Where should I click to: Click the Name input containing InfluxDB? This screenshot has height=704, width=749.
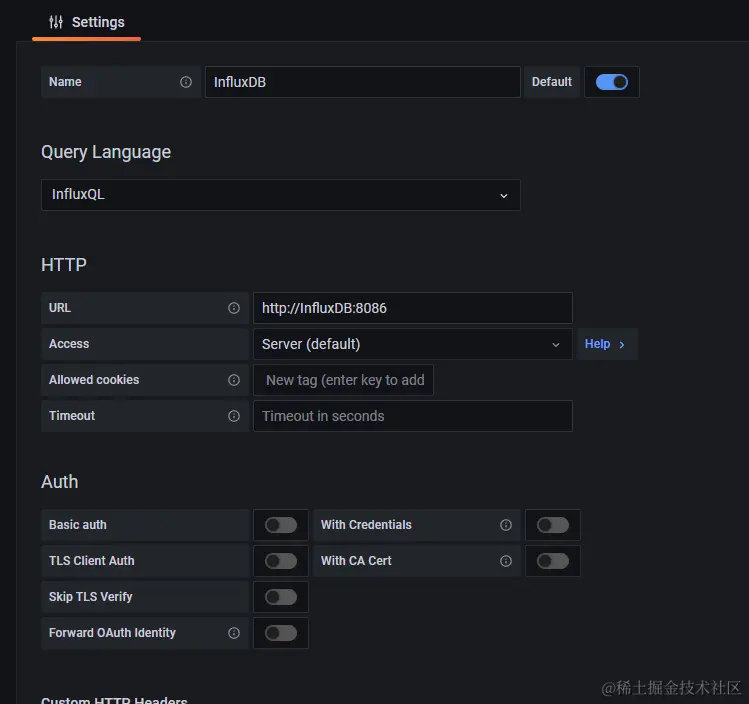click(x=363, y=82)
